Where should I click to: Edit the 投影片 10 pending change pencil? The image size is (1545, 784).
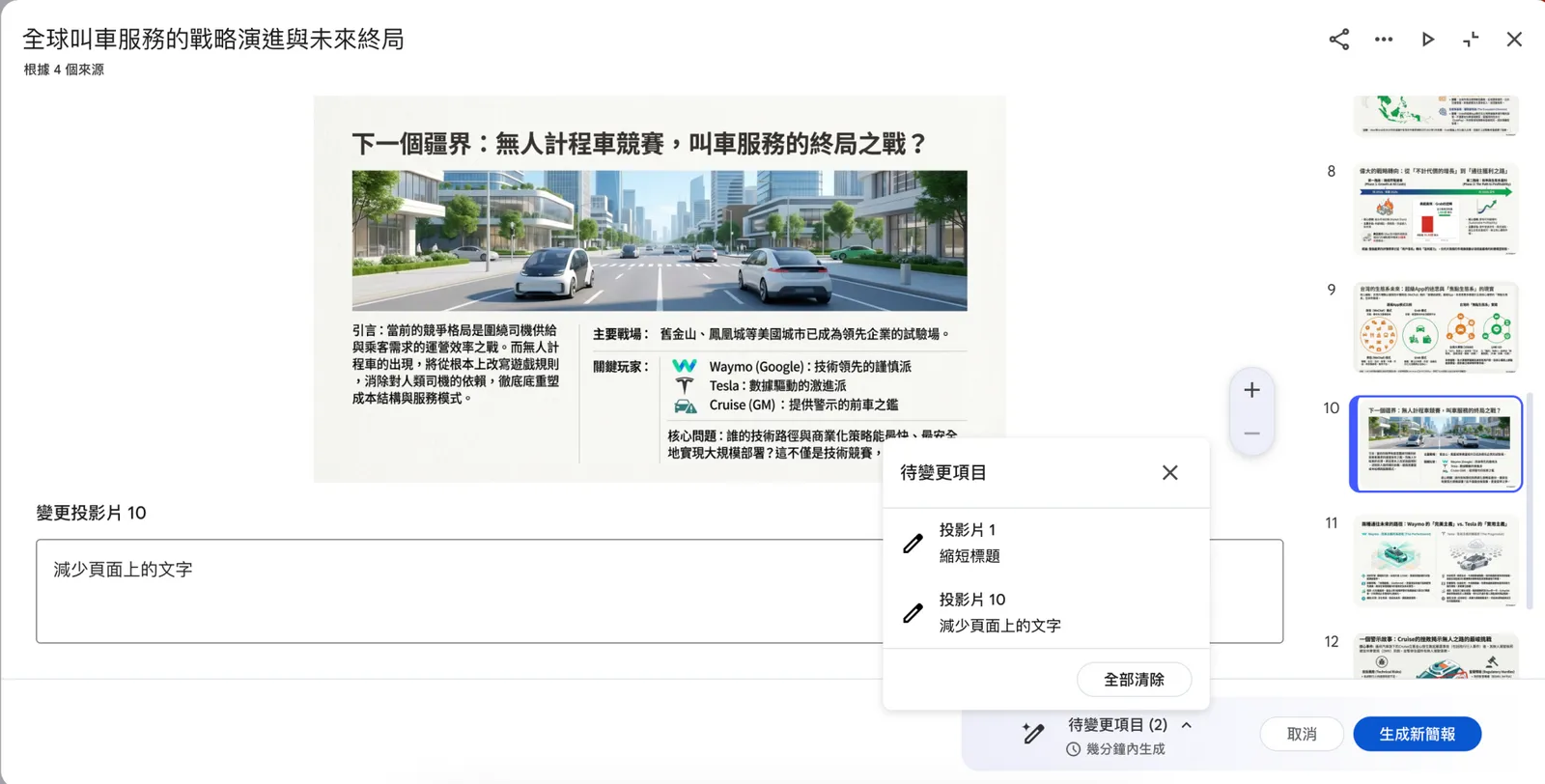[x=913, y=613]
